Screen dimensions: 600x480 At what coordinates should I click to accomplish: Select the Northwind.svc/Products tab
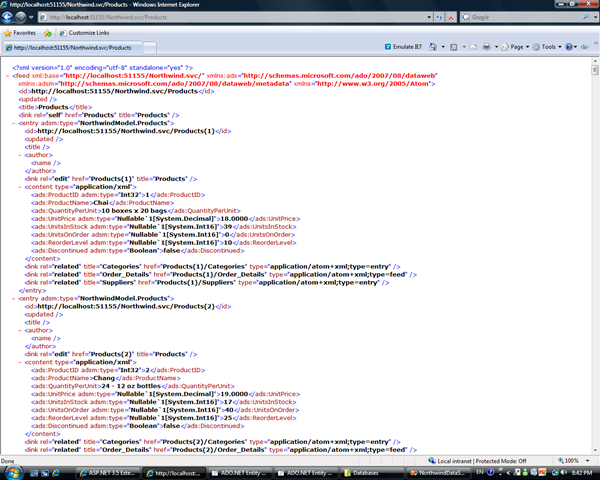(72, 48)
